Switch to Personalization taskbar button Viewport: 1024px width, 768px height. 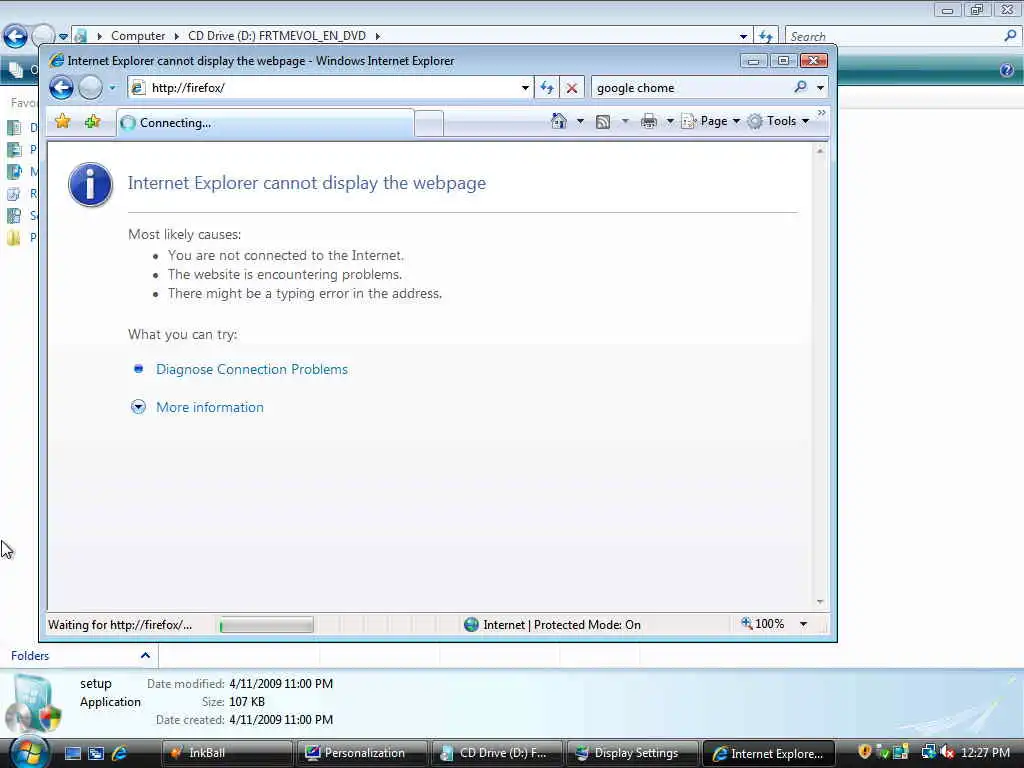[x=362, y=753]
